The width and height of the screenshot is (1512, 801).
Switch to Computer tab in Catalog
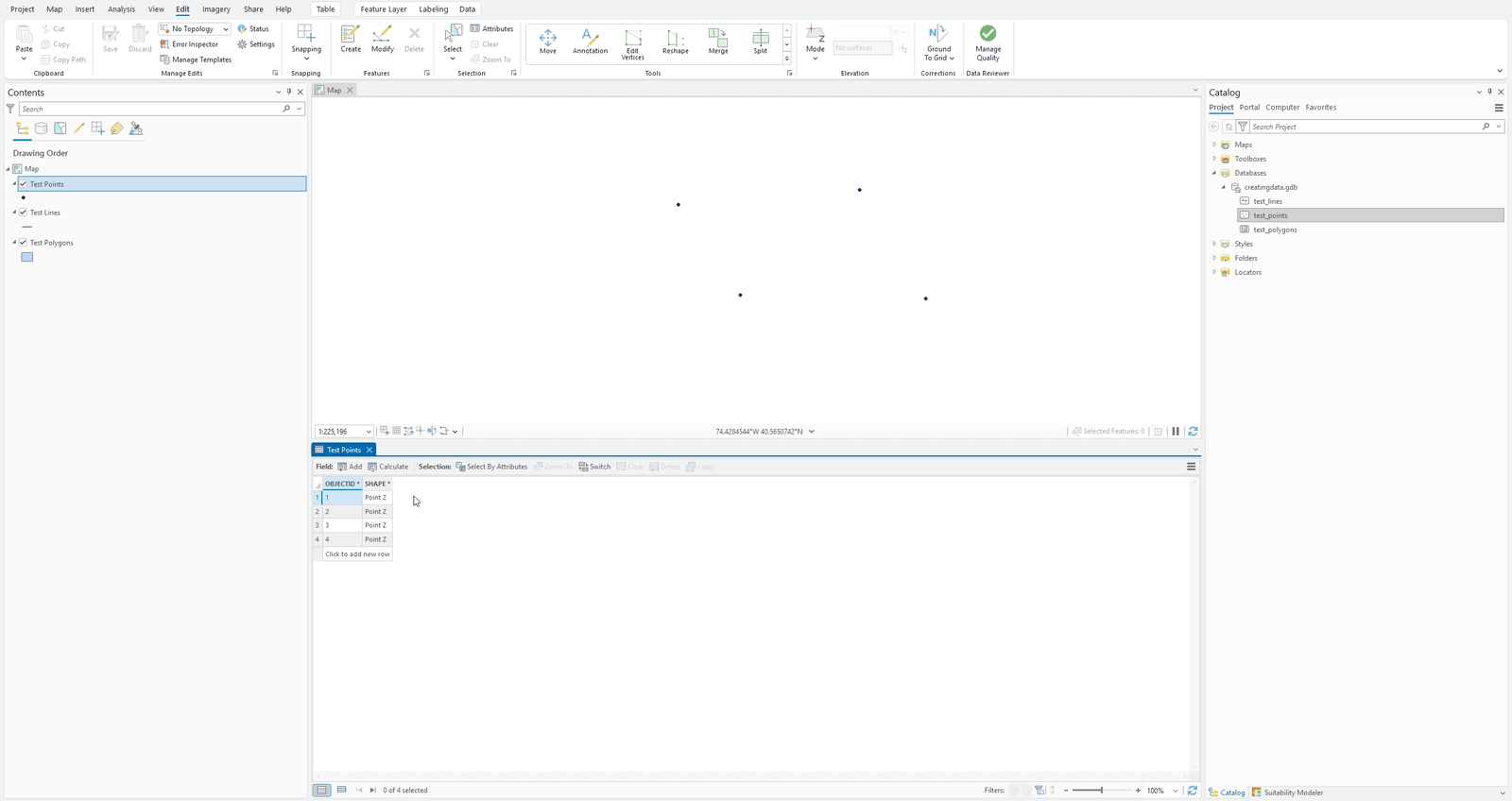1282,108
